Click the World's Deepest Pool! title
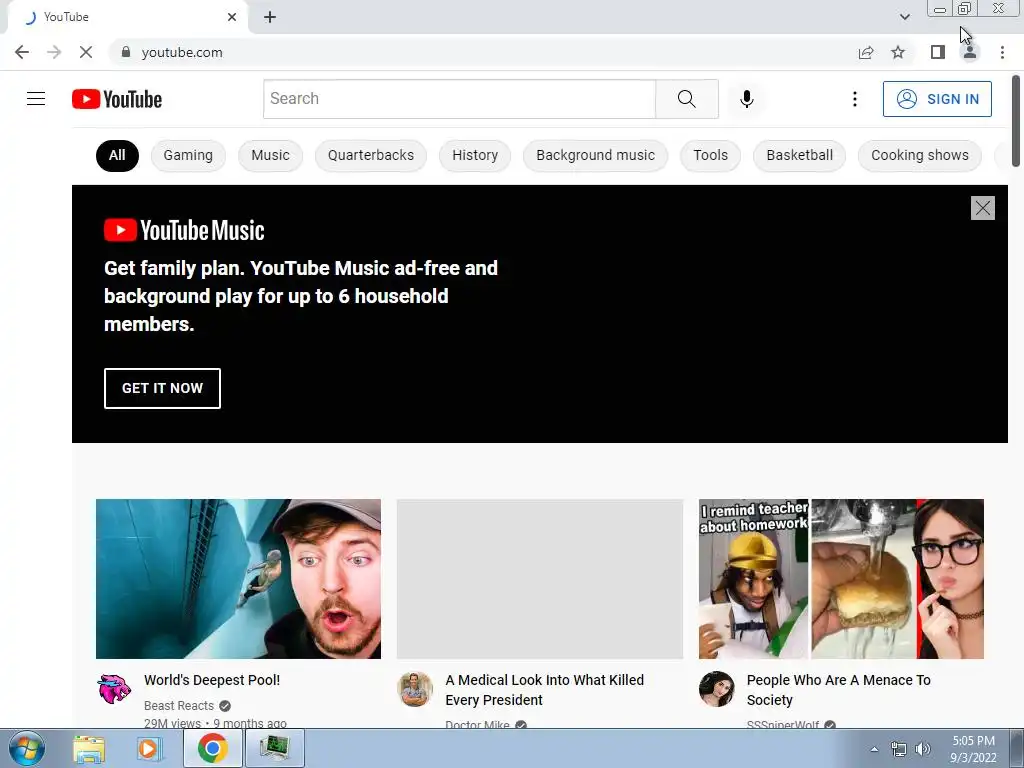 (212, 680)
